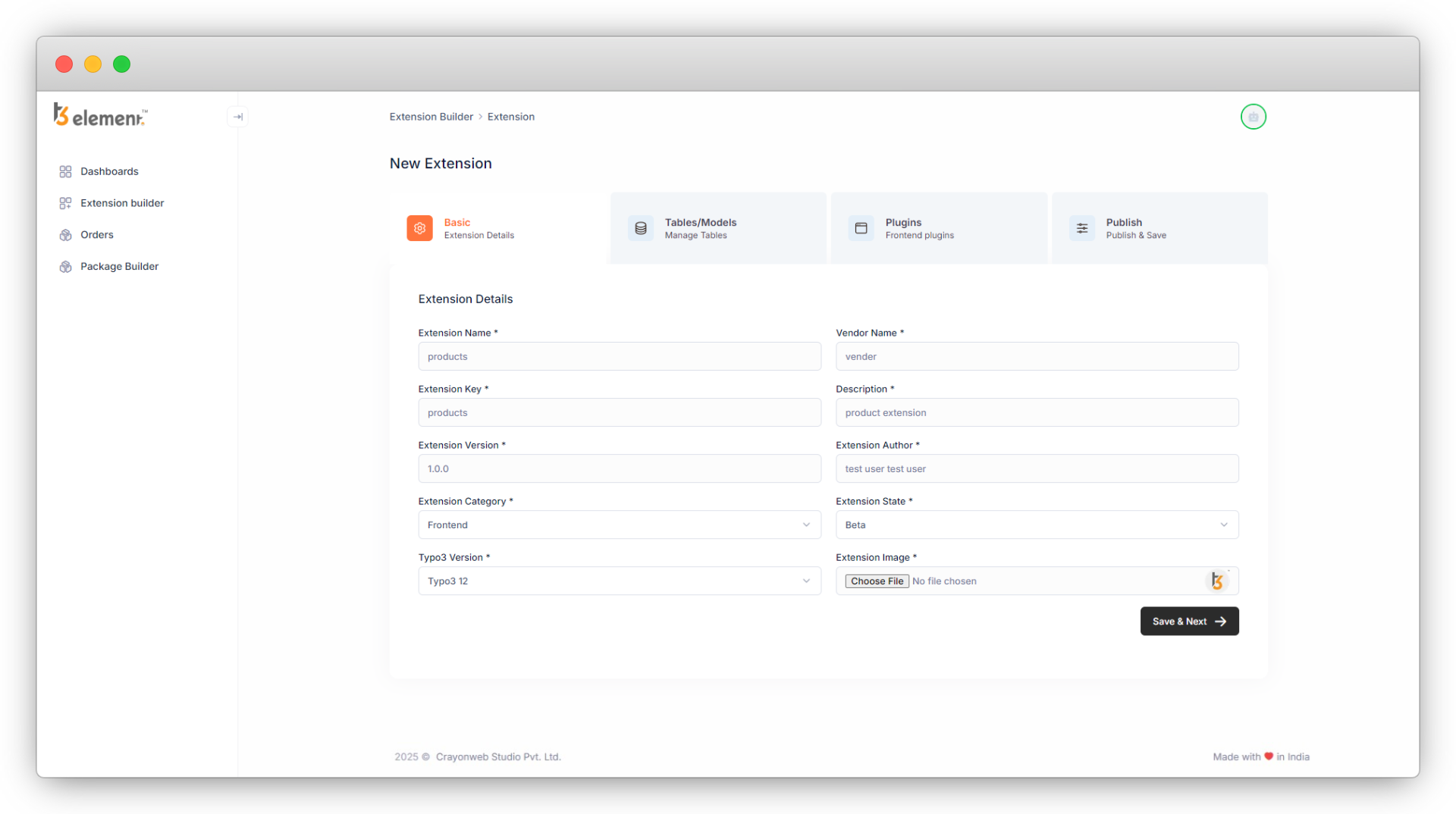Screen dimensions: 1456x814
Task: Focus the Vendor Name text field
Action: click(1037, 356)
